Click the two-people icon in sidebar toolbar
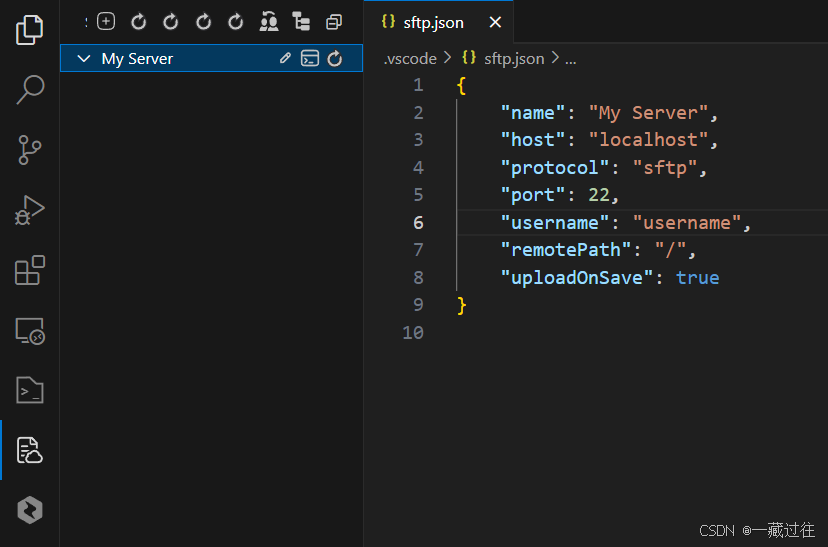The image size is (828, 547). tap(269, 22)
